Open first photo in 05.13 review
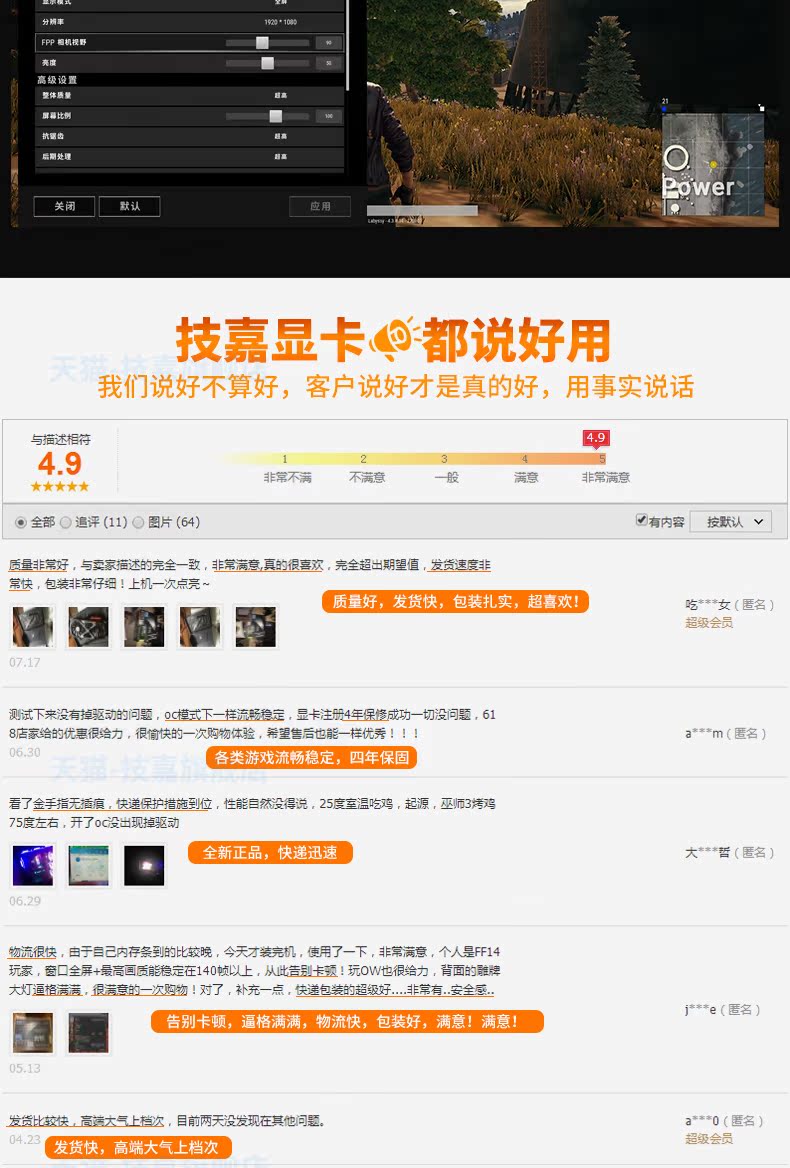 click(33, 1032)
